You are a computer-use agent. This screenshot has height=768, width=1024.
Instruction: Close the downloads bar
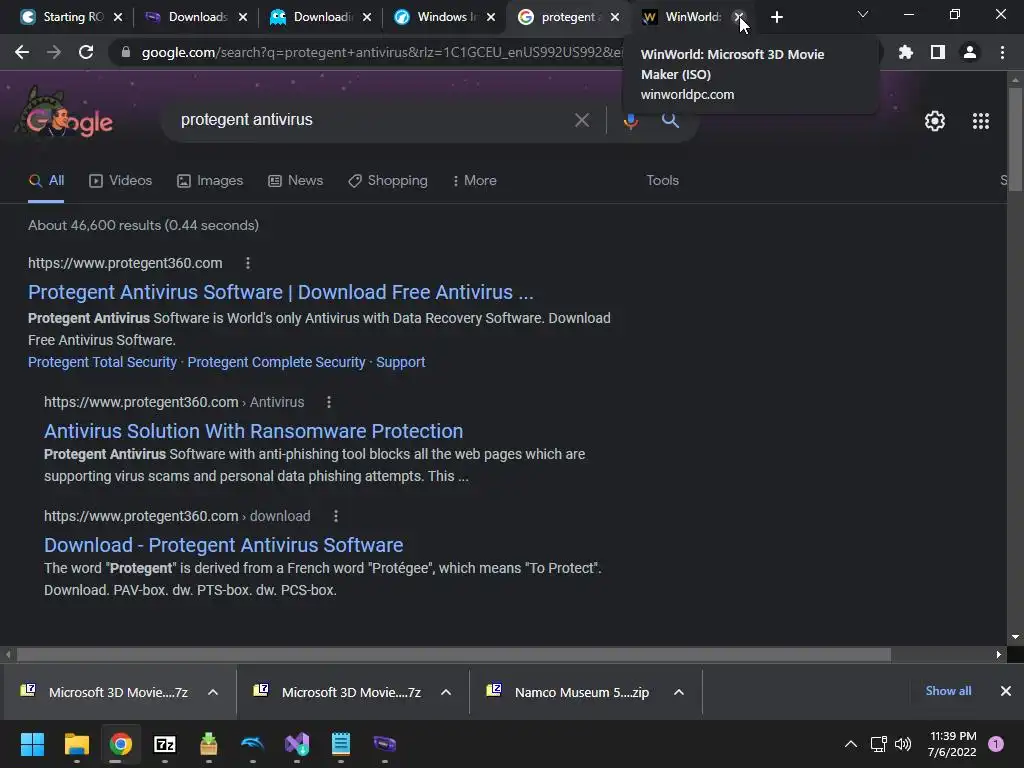coord(1006,691)
